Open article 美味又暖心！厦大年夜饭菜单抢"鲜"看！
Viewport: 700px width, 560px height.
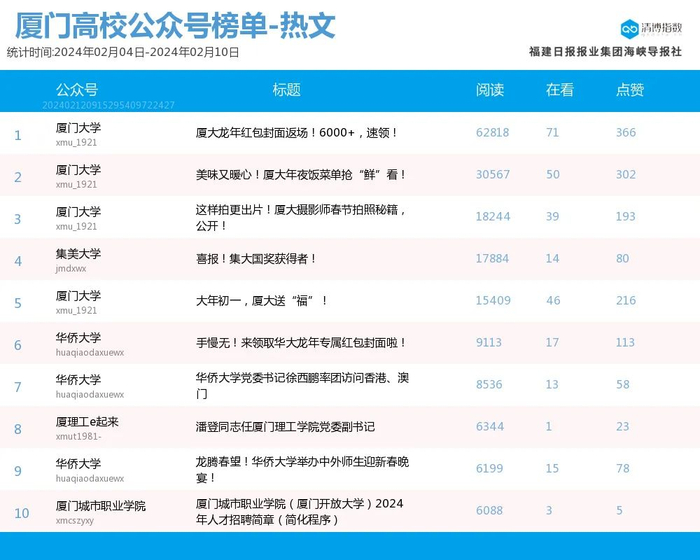(301, 175)
